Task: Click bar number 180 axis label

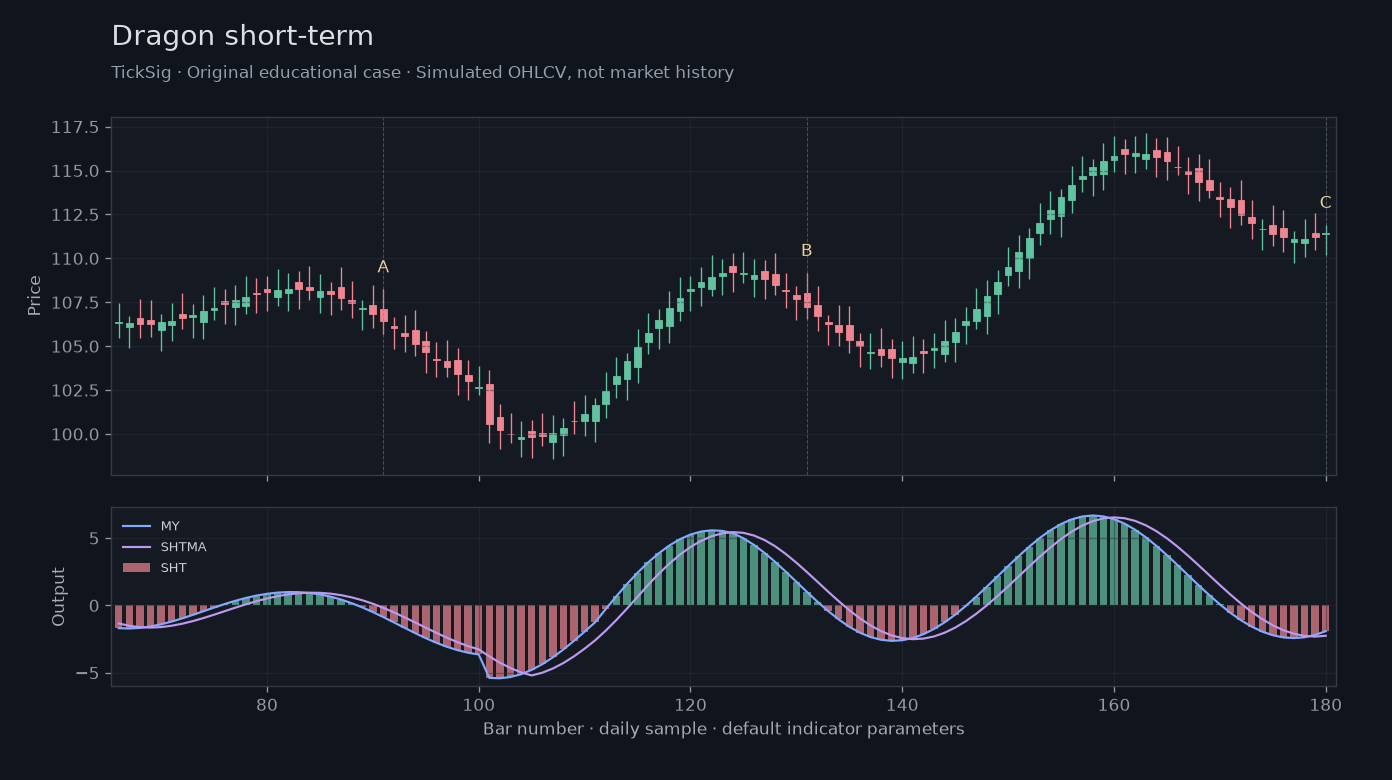Action: (x=1326, y=703)
